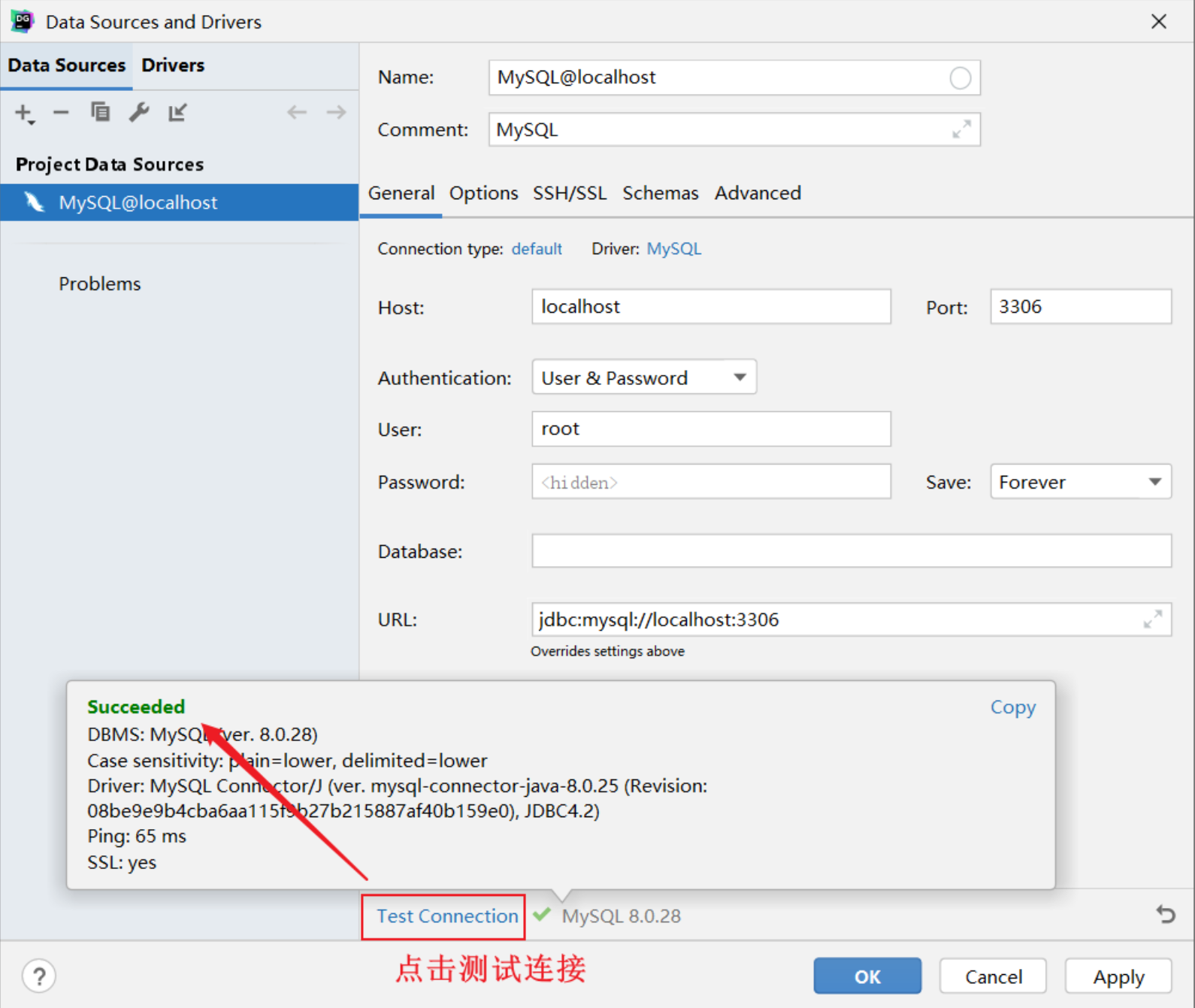Viewport: 1195px width, 1008px height.
Task: Click the add data source plus icon
Action: (x=24, y=114)
